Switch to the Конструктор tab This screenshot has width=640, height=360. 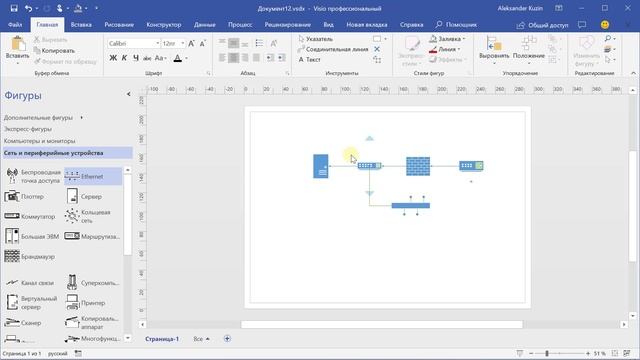pos(164,24)
